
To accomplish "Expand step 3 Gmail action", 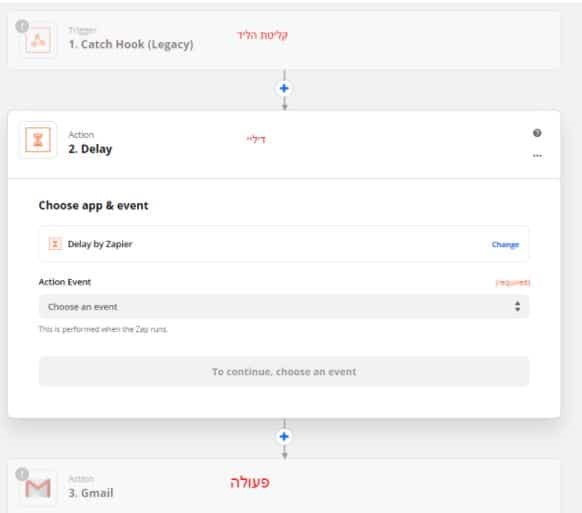I will click(284, 487).
